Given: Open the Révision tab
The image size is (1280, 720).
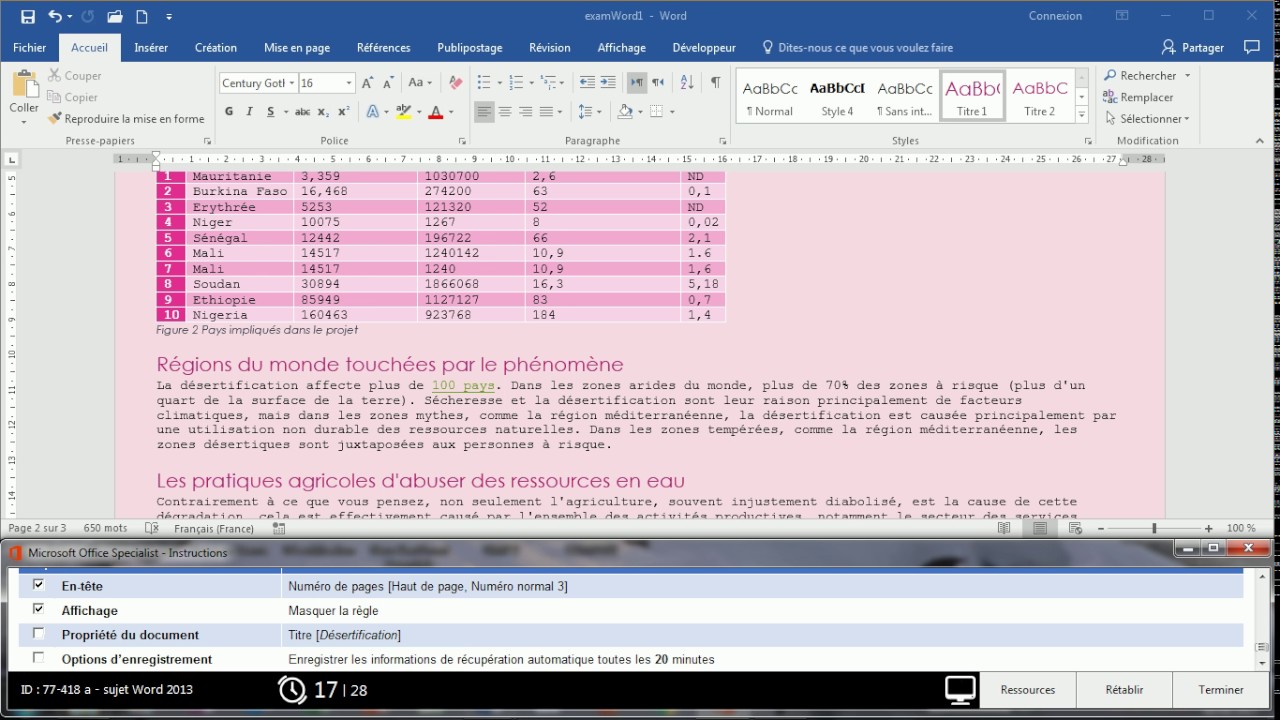Looking at the screenshot, I should click(550, 47).
